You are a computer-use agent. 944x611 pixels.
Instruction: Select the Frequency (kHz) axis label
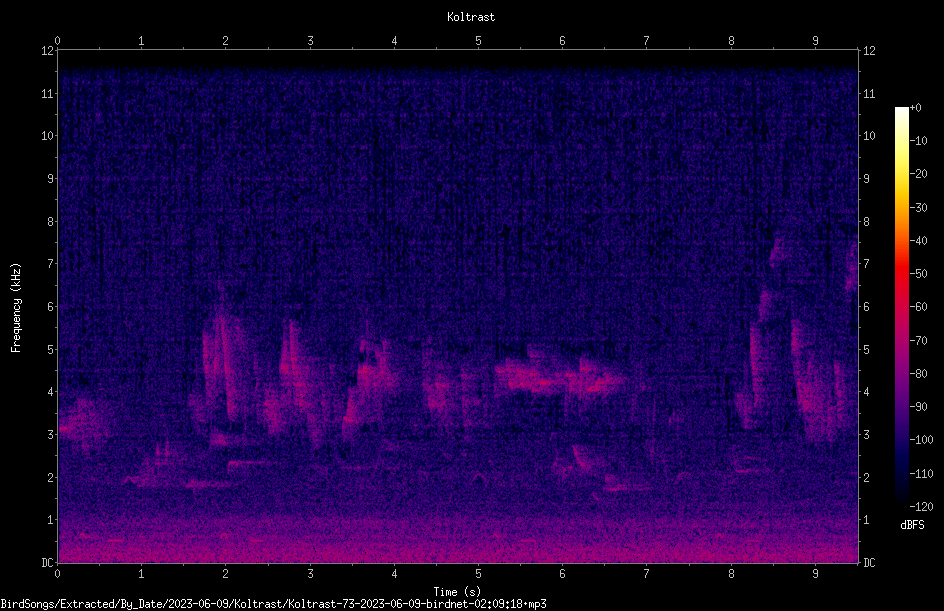click(x=16, y=307)
